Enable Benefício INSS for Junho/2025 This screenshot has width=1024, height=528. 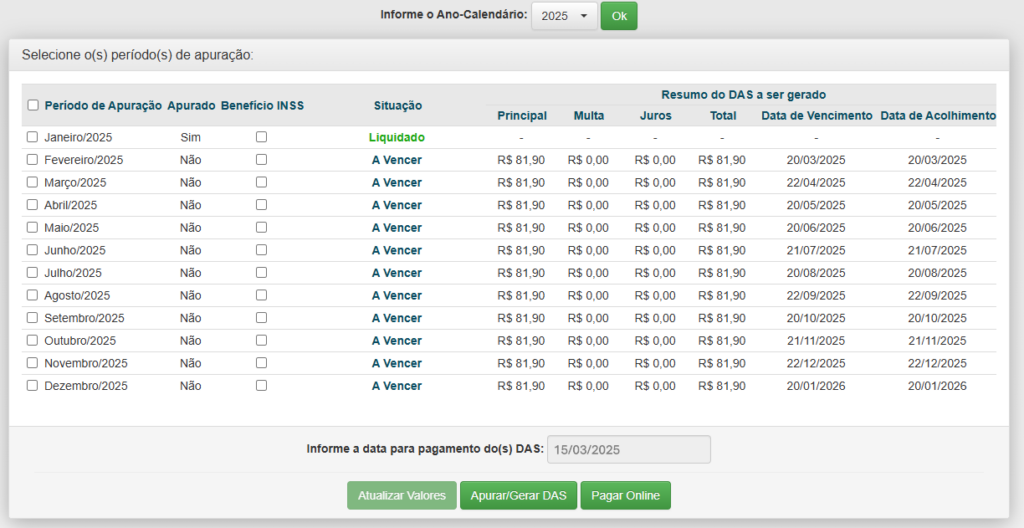[261, 250]
